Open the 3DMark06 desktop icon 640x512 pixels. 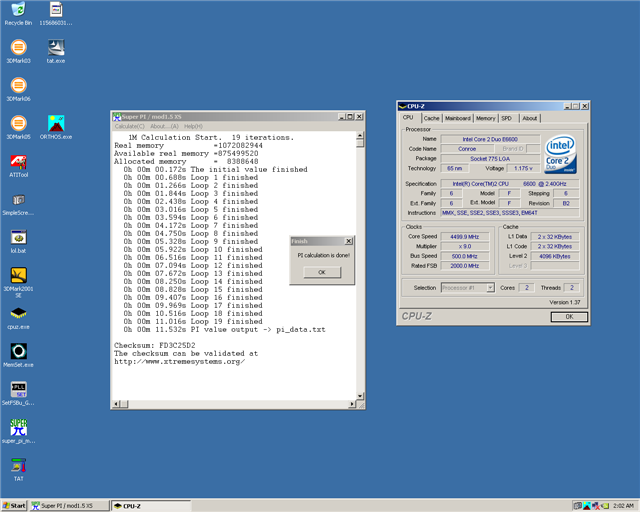point(18,84)
